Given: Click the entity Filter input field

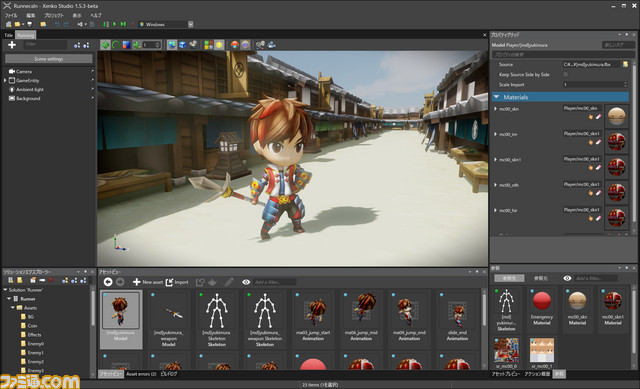Looking at the screenshot, I should point(45,44).
